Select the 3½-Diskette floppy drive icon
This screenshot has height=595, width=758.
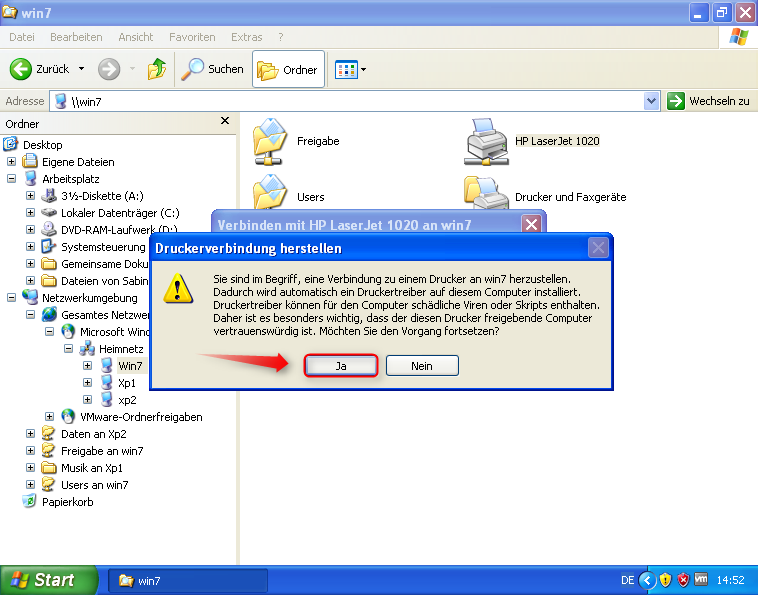click(49, 195)
